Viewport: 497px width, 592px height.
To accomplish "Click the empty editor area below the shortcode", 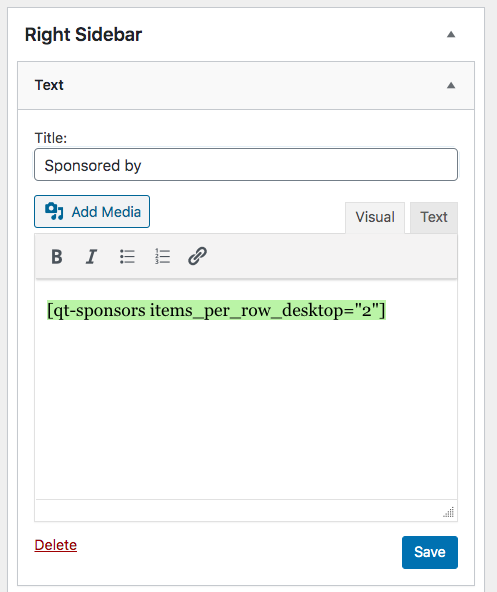I will pos(246,408).
